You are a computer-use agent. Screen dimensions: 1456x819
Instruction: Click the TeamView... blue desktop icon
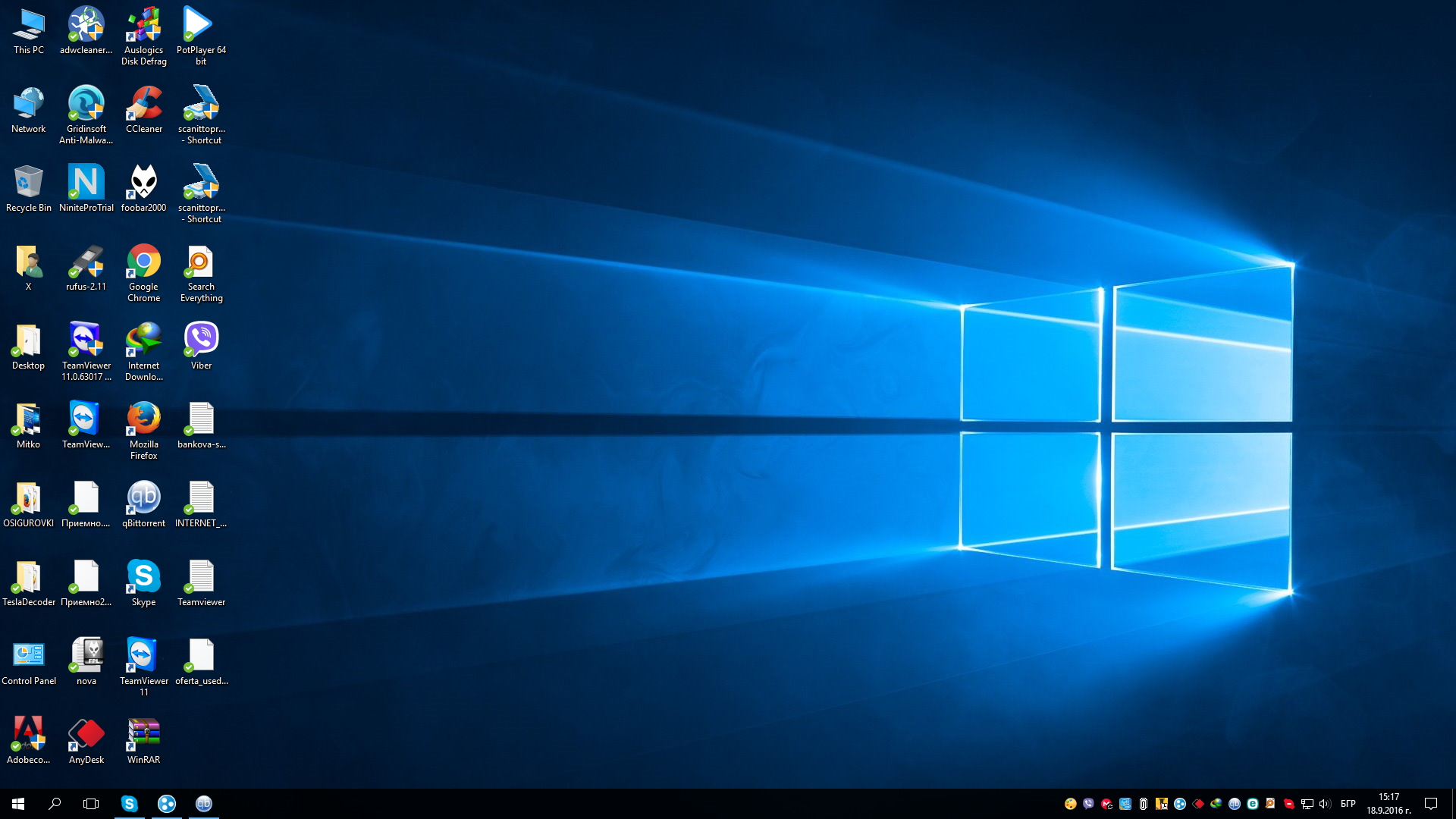click(86, 426)
